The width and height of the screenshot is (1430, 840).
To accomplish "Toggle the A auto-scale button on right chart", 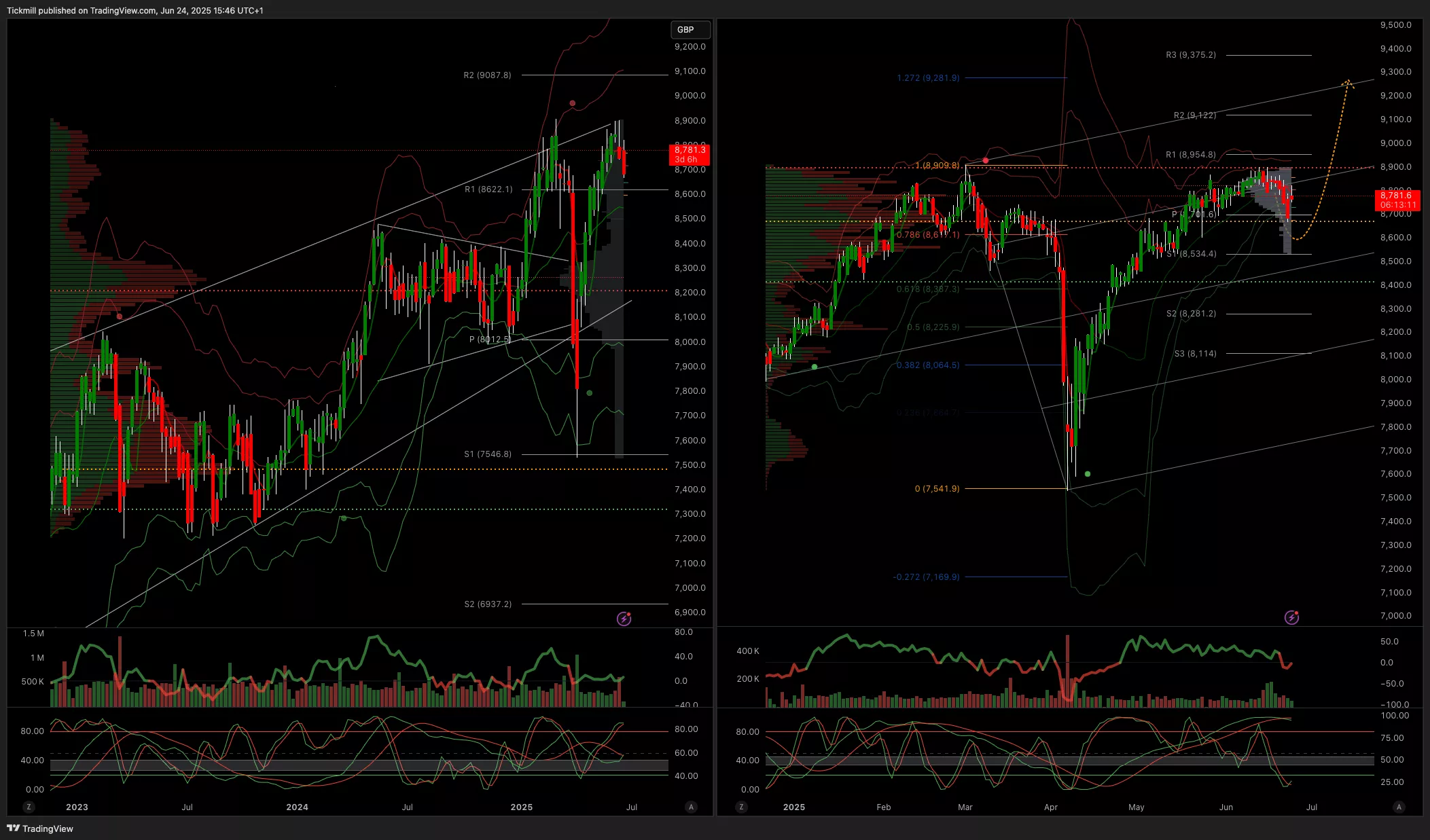I will tap(1399, 807).
